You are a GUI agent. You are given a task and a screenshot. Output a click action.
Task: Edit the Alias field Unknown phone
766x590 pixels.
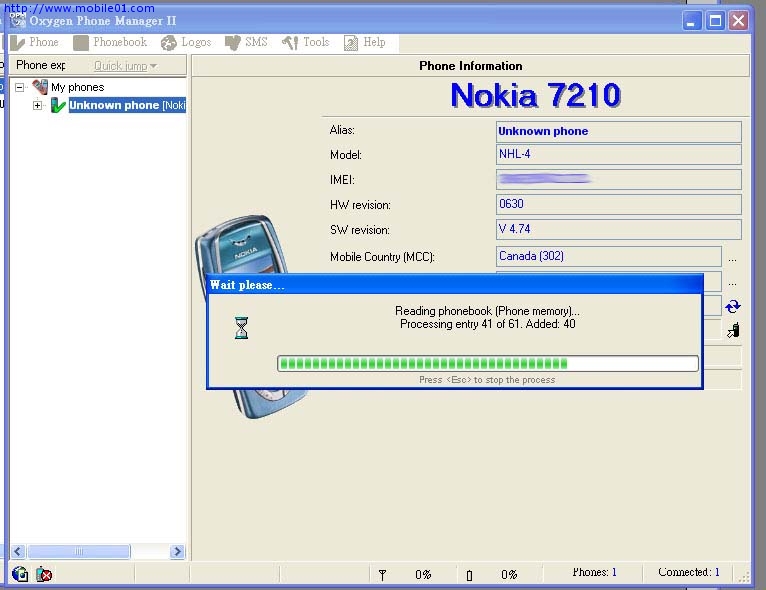pyautogui.click(x=618, y=131)
